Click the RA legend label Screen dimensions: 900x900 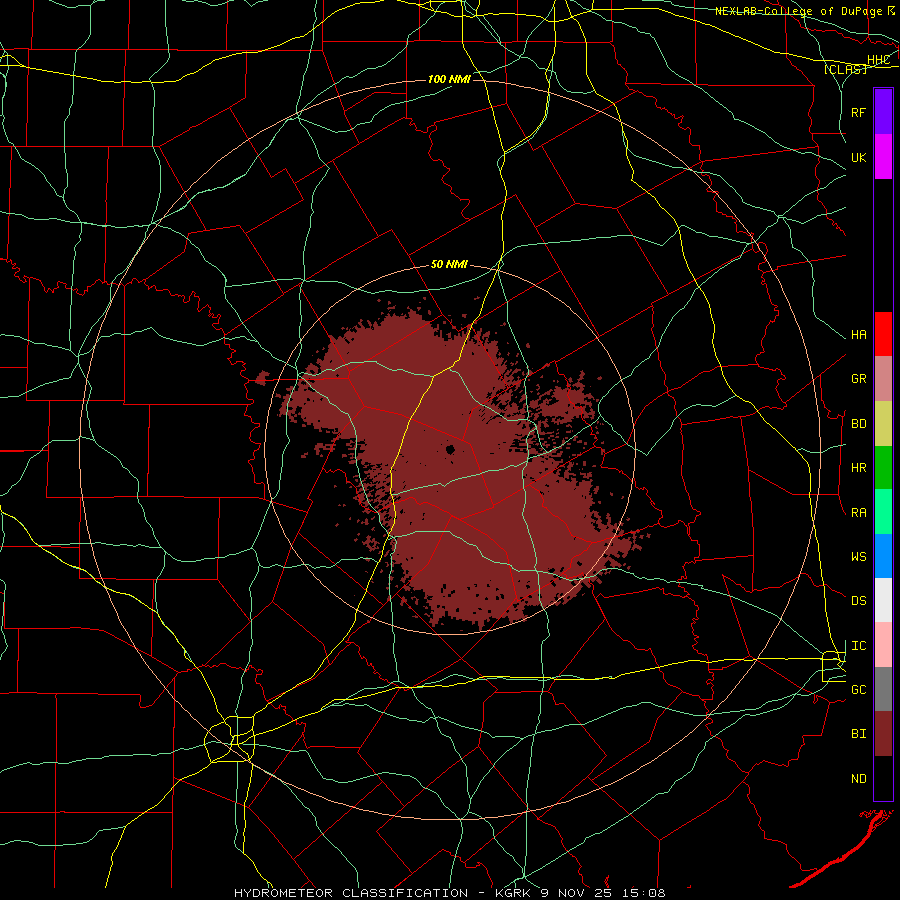click(x=858, y=513)
